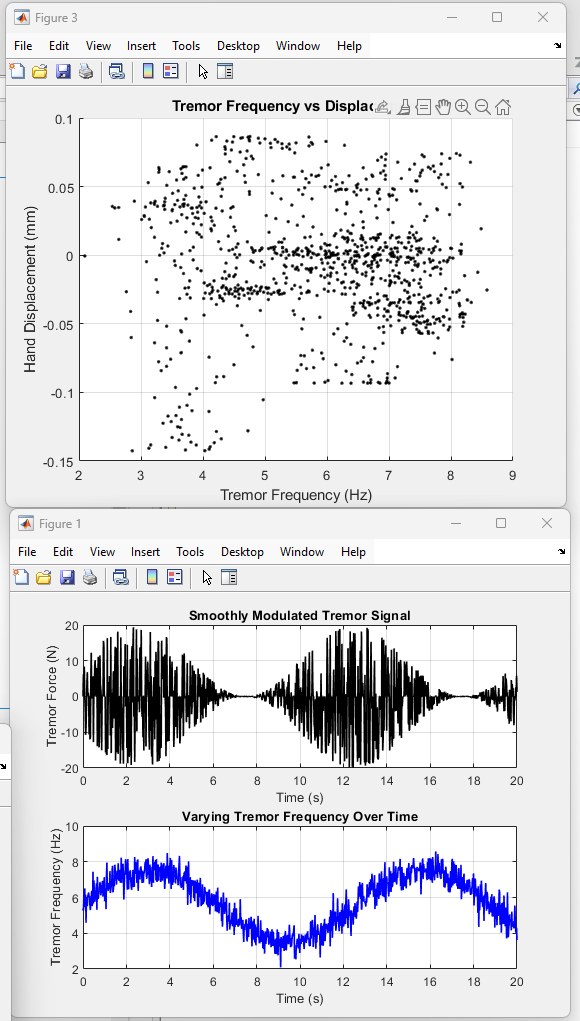Open the View menu in Figure 3
580x1021 pixels.
tap(98, 46)
